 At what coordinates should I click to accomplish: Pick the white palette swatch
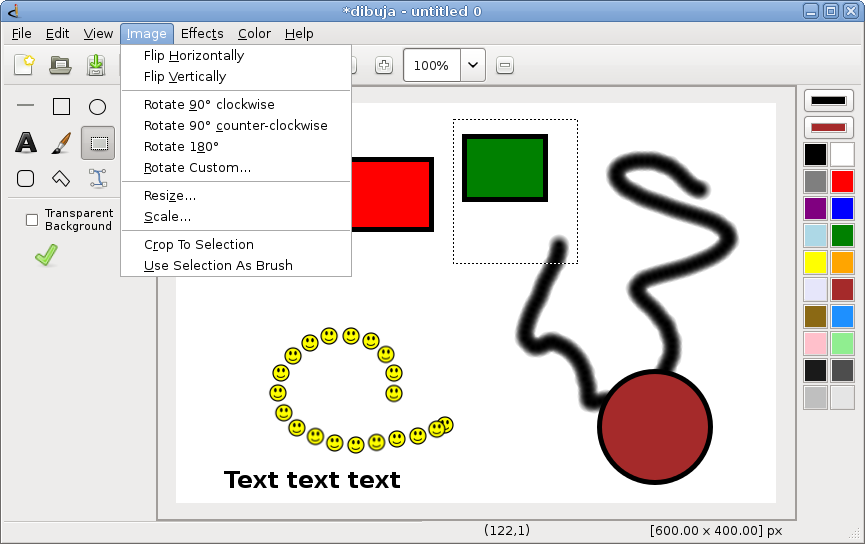click(x=842, y=154)
